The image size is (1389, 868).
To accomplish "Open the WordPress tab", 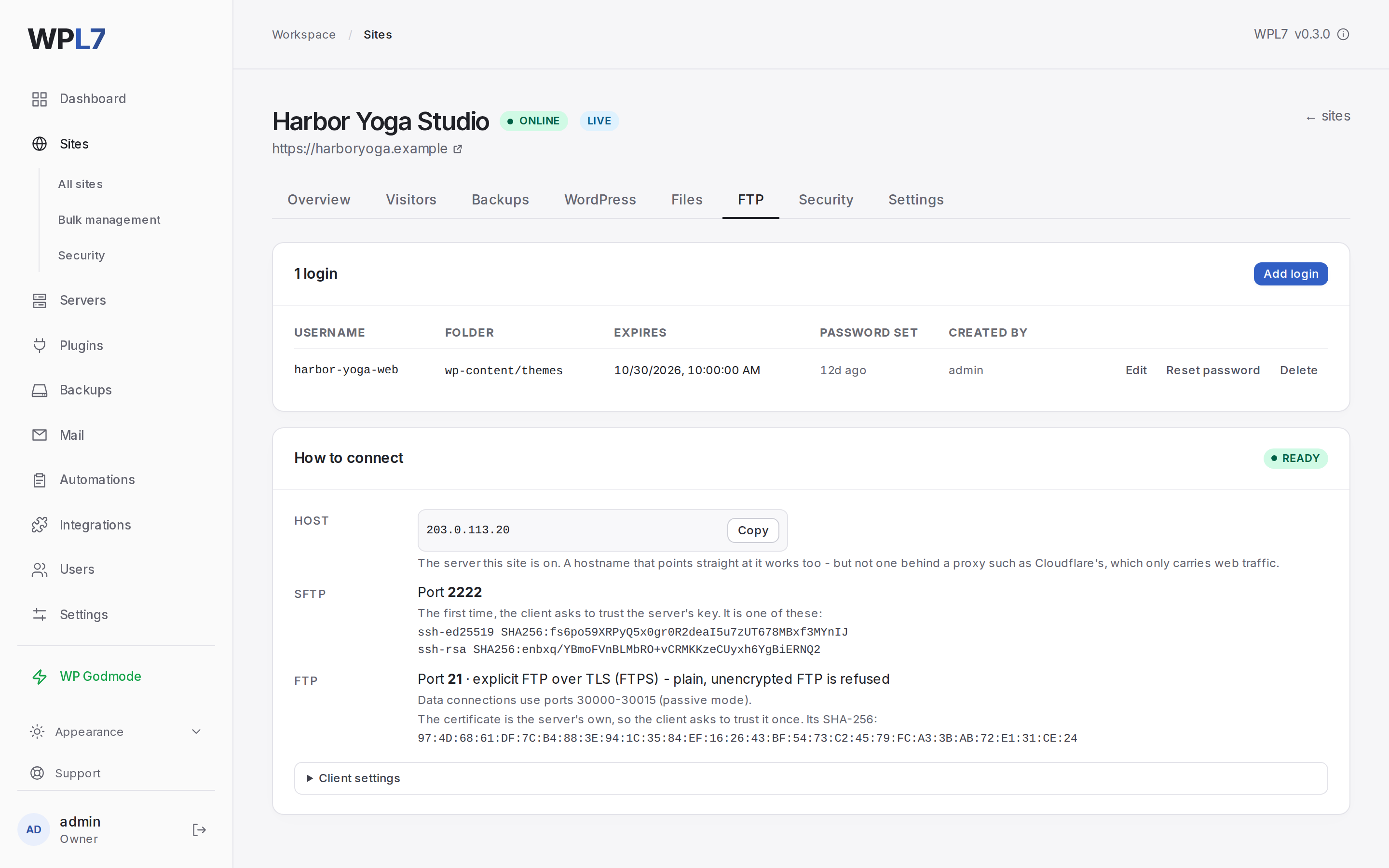I will click(x=600, y=200).
